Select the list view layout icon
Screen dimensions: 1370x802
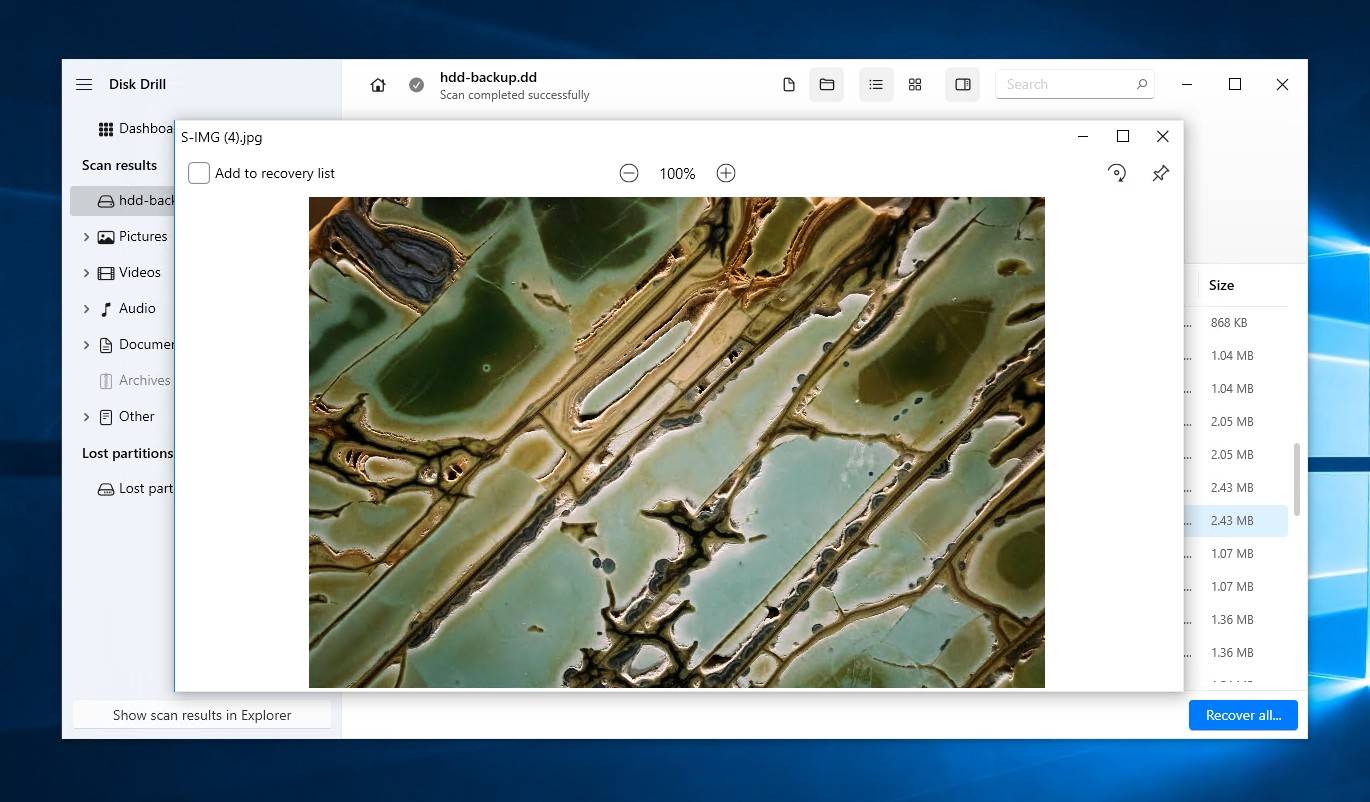(876, 85)
